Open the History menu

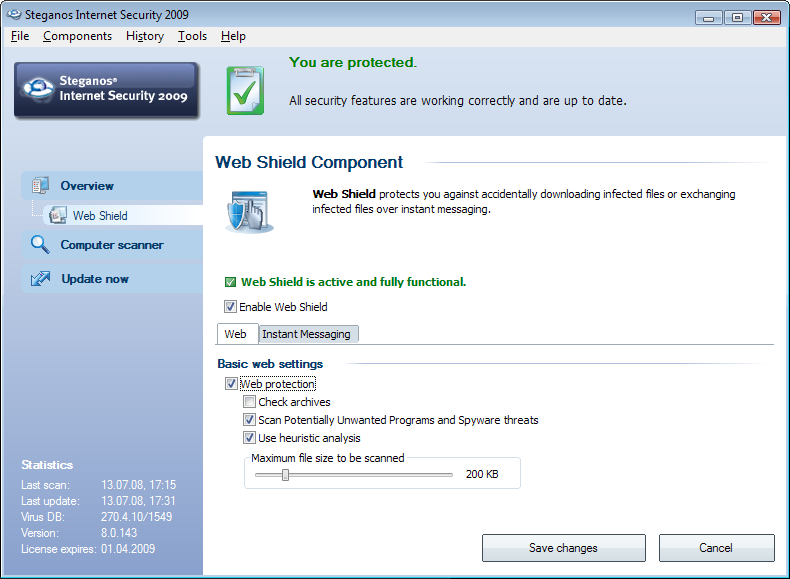tap(145, 36)
